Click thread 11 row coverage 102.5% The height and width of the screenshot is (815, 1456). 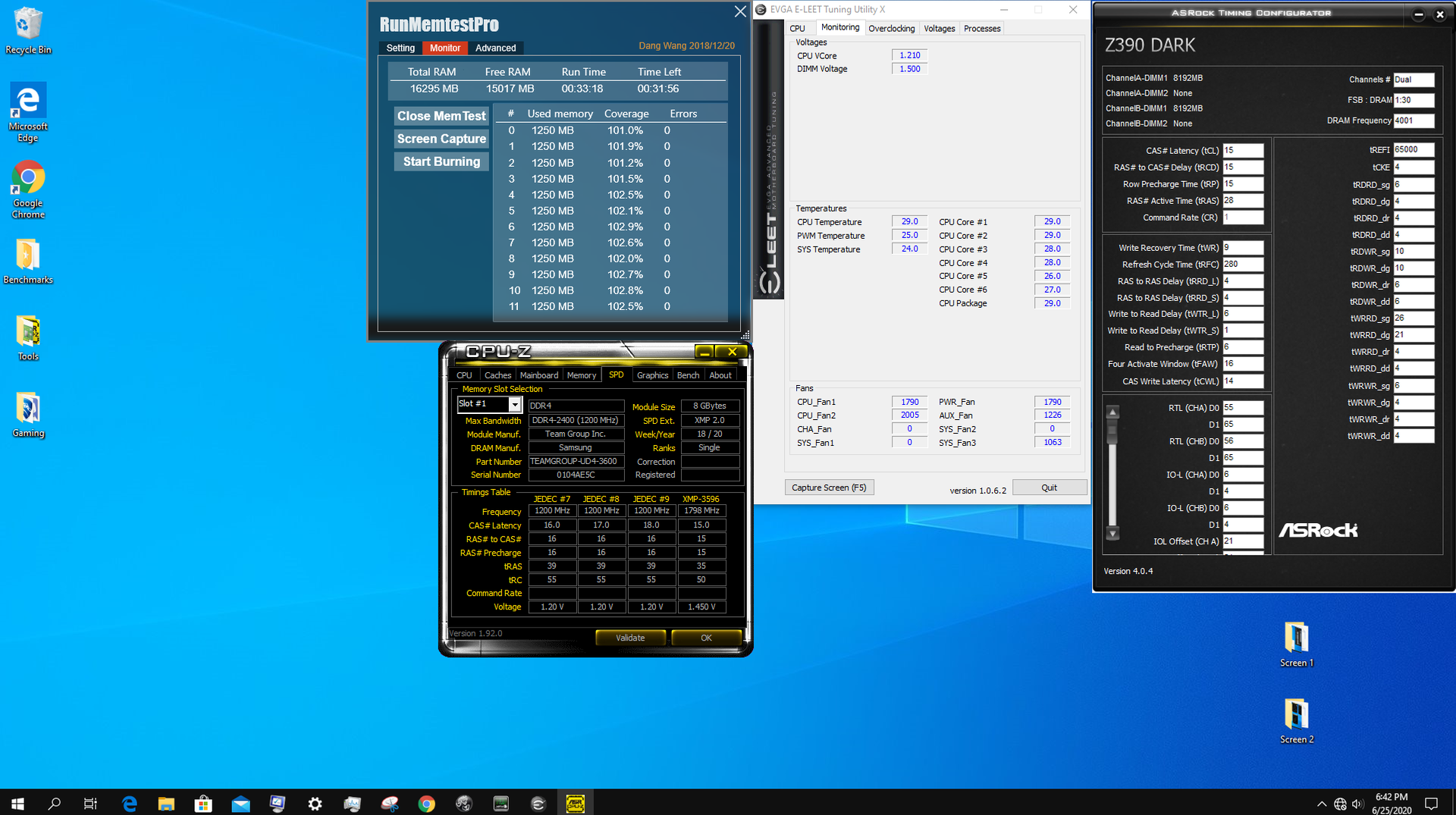(625, 306)
